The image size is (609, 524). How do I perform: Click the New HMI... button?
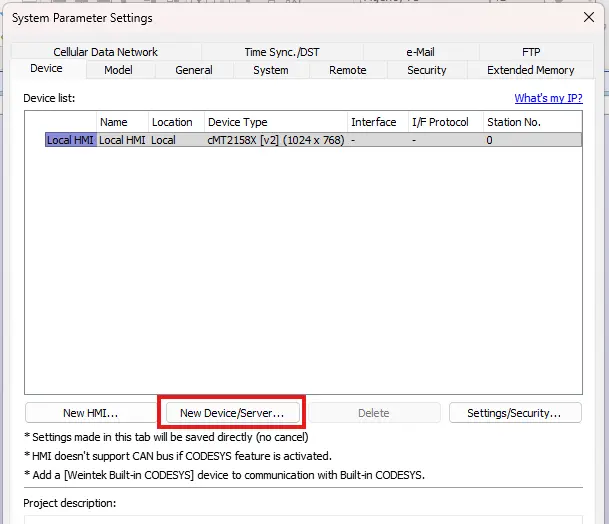click(90, 413)
